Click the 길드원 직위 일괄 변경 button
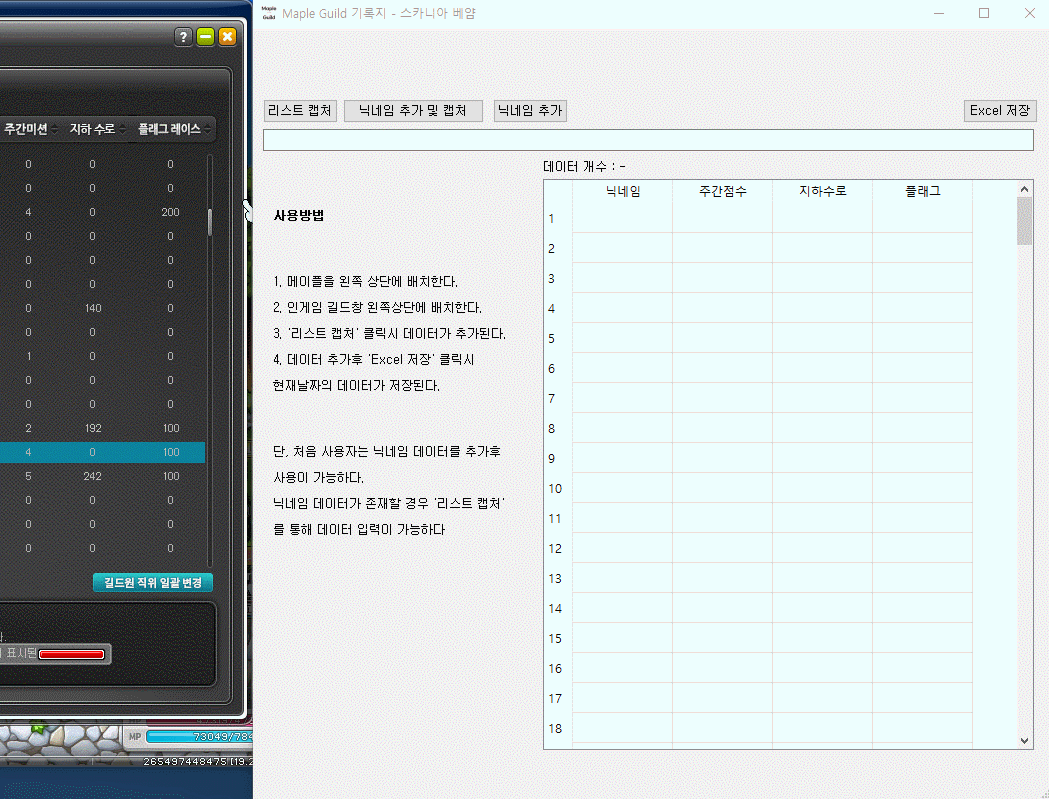This screenshot has width=1049, height=799. coord(153,582)
